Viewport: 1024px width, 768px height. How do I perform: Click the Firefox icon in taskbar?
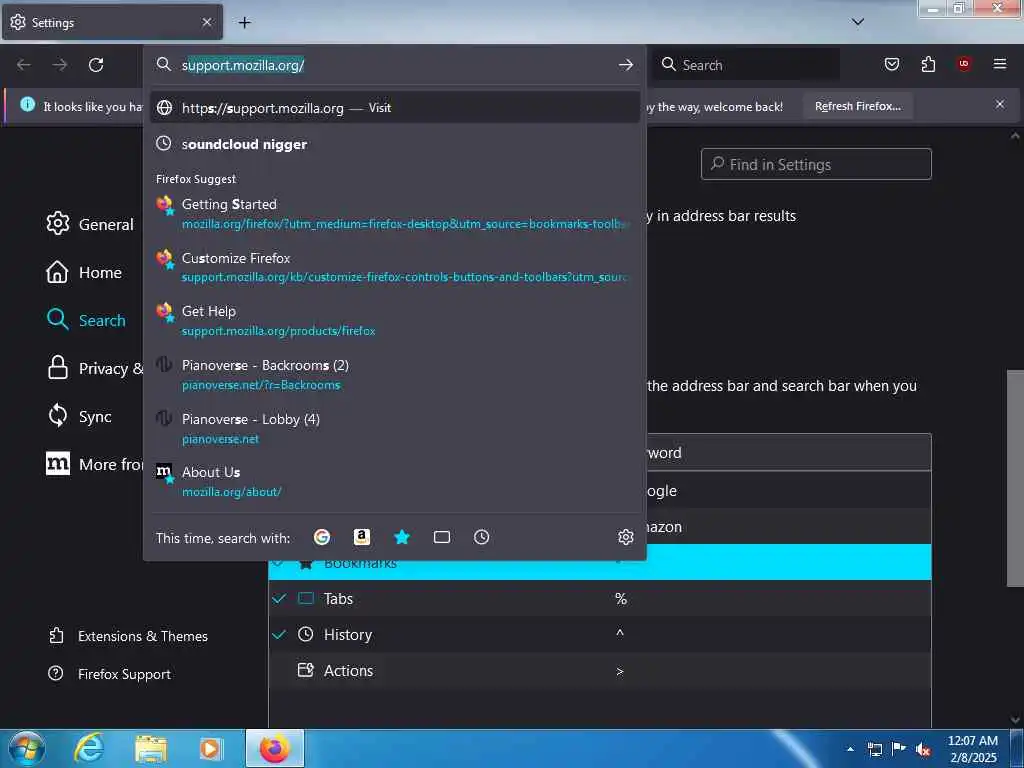[x=275, y=748]
